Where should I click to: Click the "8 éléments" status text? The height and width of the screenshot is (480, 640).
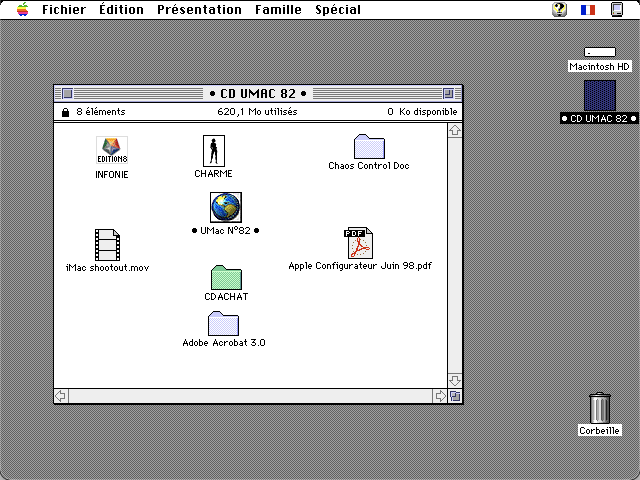[101, 112]
